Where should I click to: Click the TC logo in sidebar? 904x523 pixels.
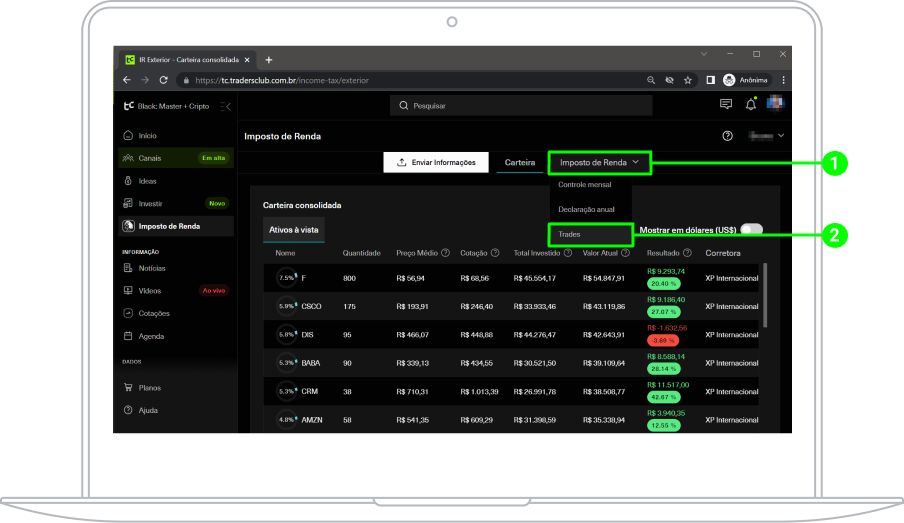129,106
